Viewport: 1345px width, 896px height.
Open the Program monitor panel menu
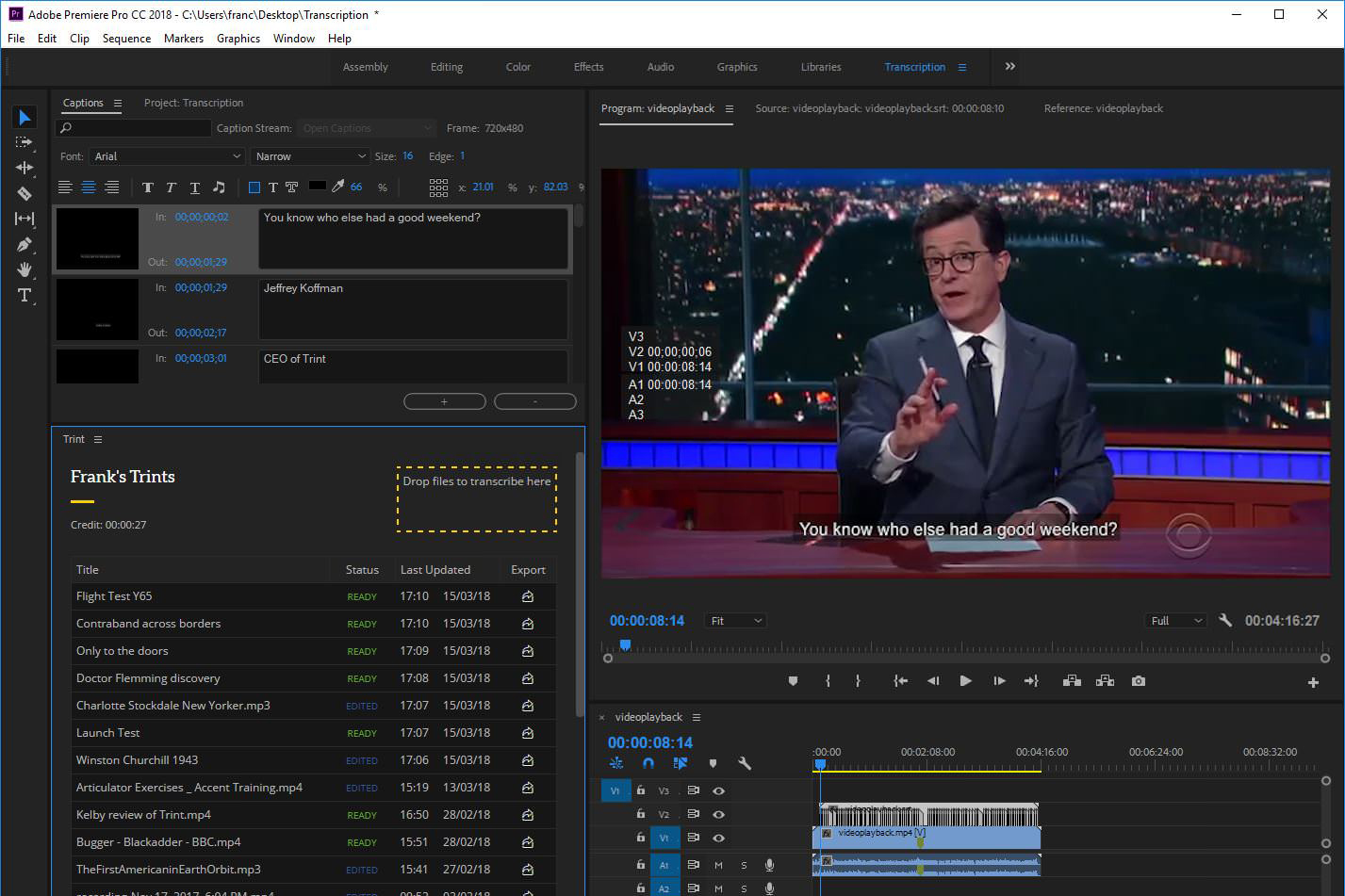pyautogui.click(x=730, y=108)
